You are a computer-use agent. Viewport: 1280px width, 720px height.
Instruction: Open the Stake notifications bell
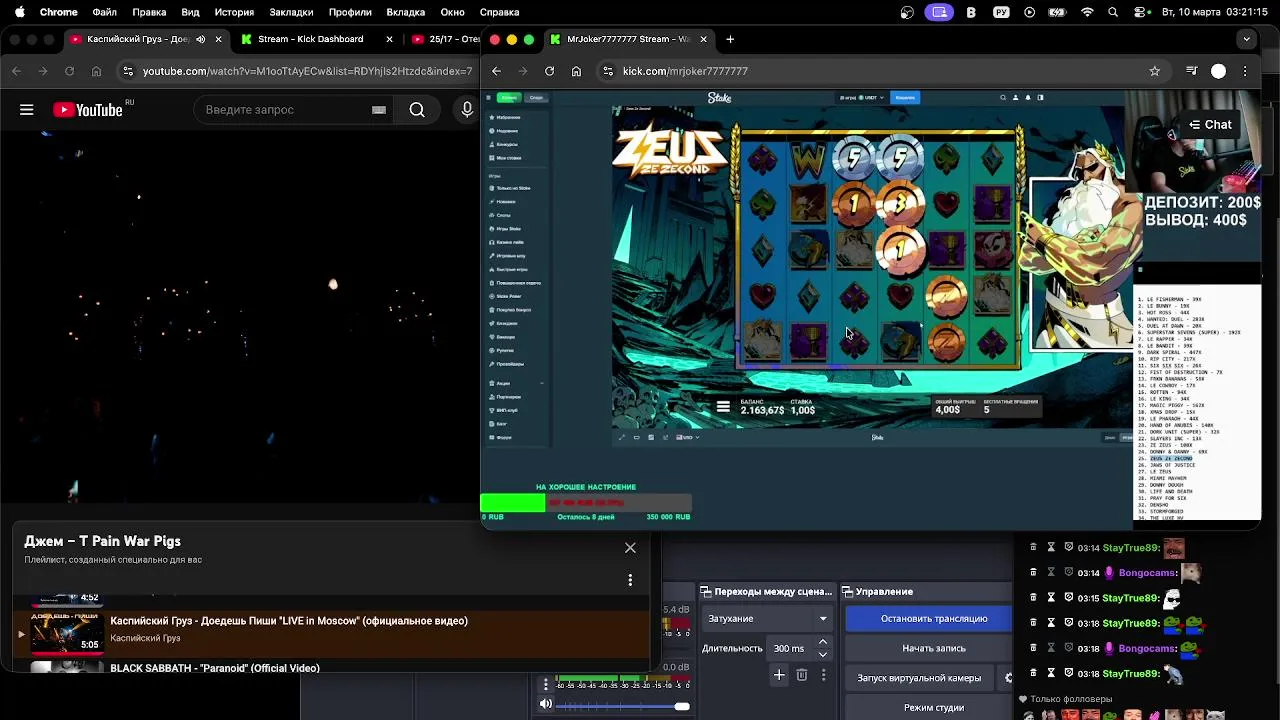(1028, 98)
